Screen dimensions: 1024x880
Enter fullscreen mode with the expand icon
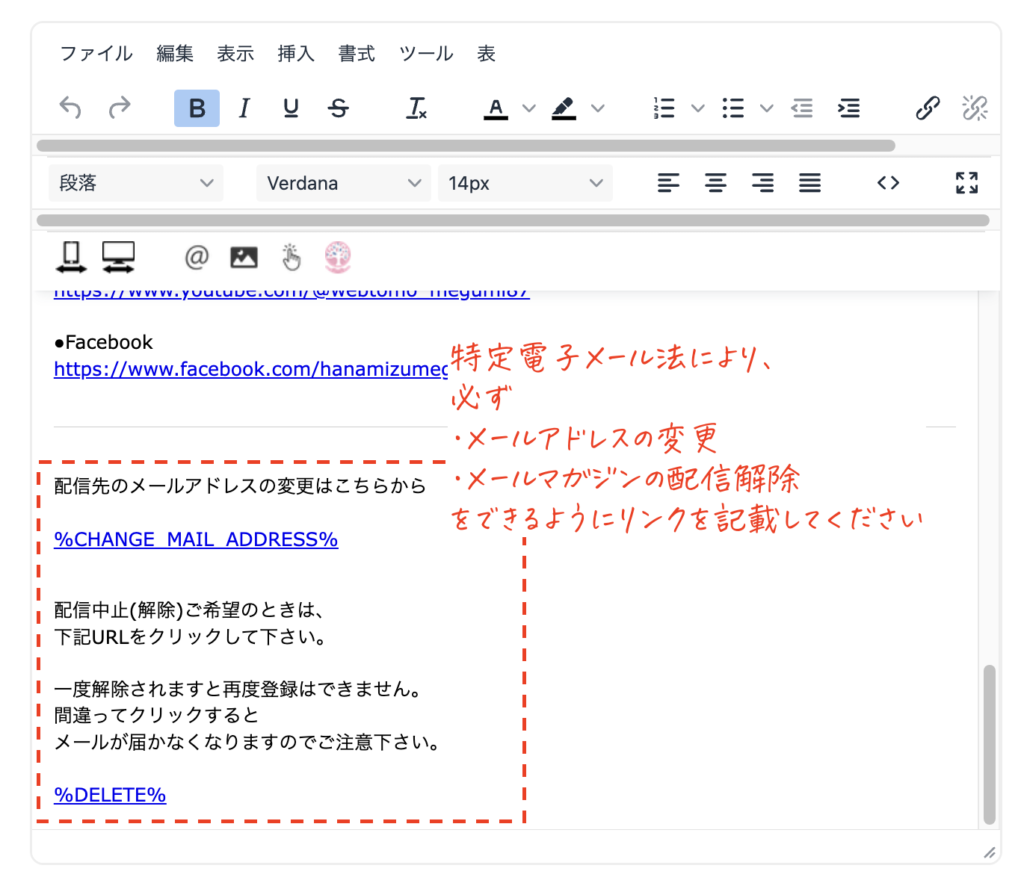(x=966, y=183)
